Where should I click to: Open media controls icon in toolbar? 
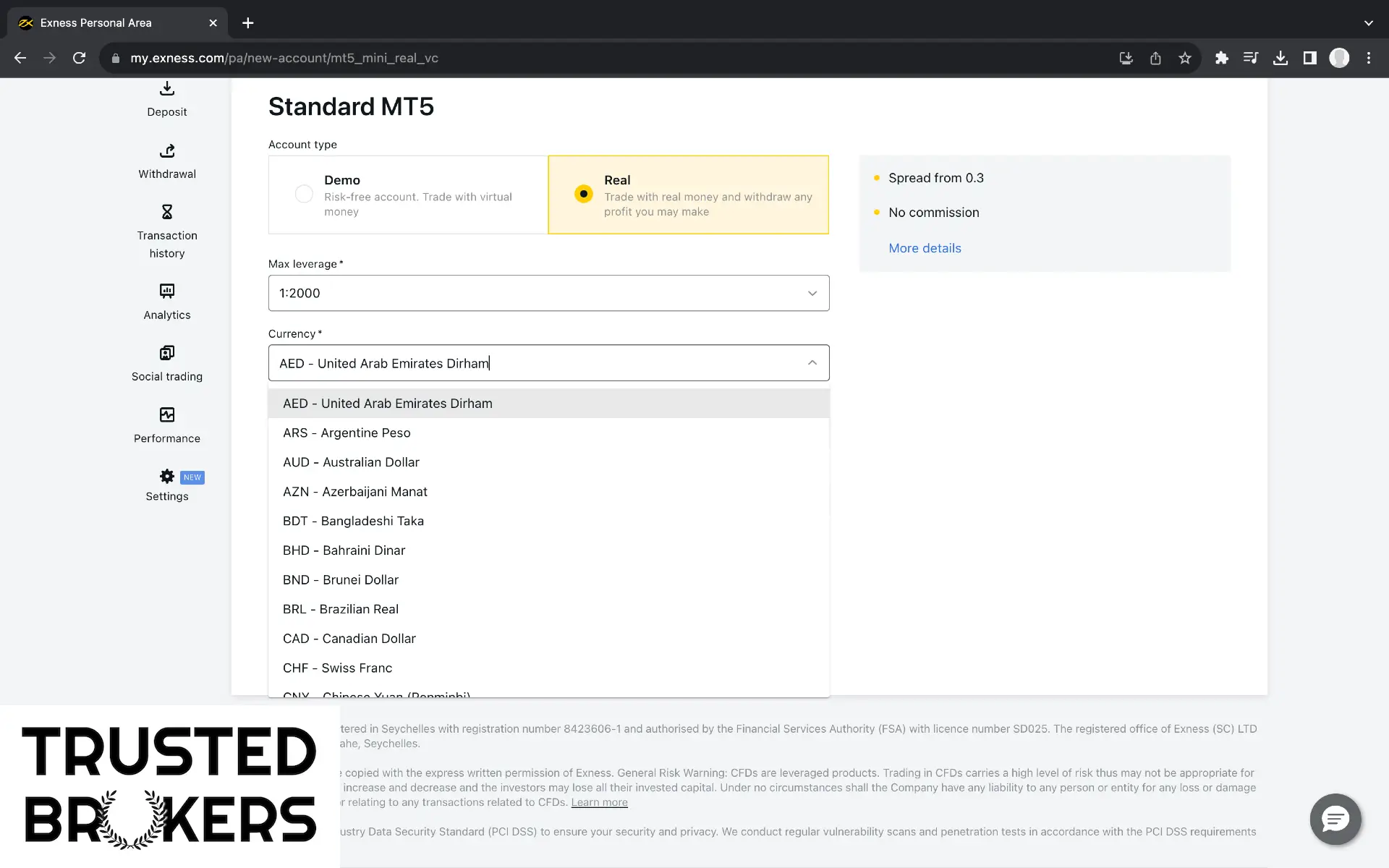pos(1251,58)
